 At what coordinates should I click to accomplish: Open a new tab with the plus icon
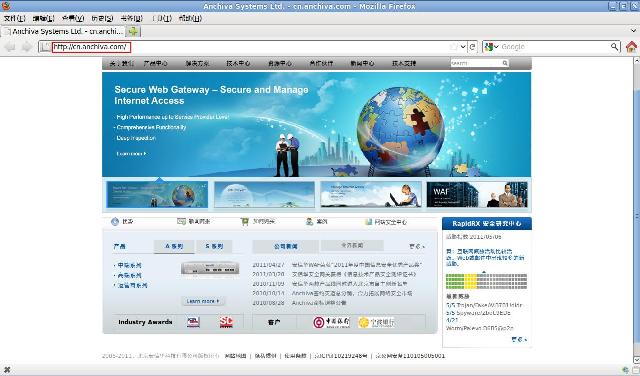[x=133, y=31]
